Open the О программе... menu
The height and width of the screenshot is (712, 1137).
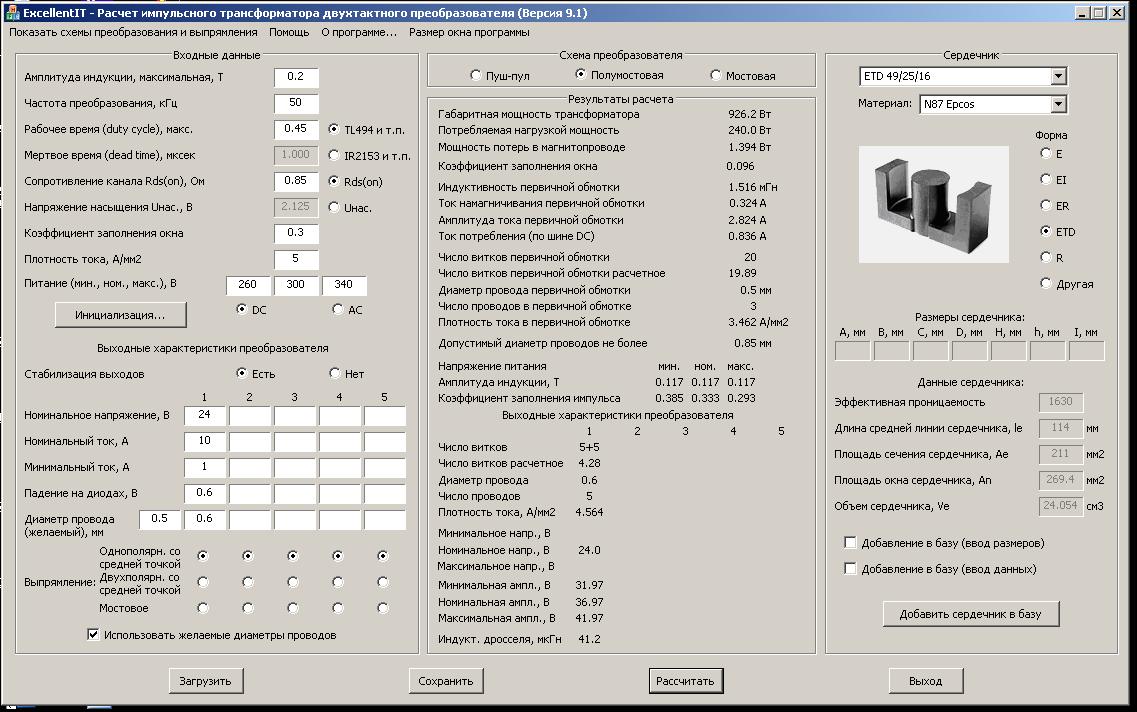pyautogui.click(x=359, y=32)
